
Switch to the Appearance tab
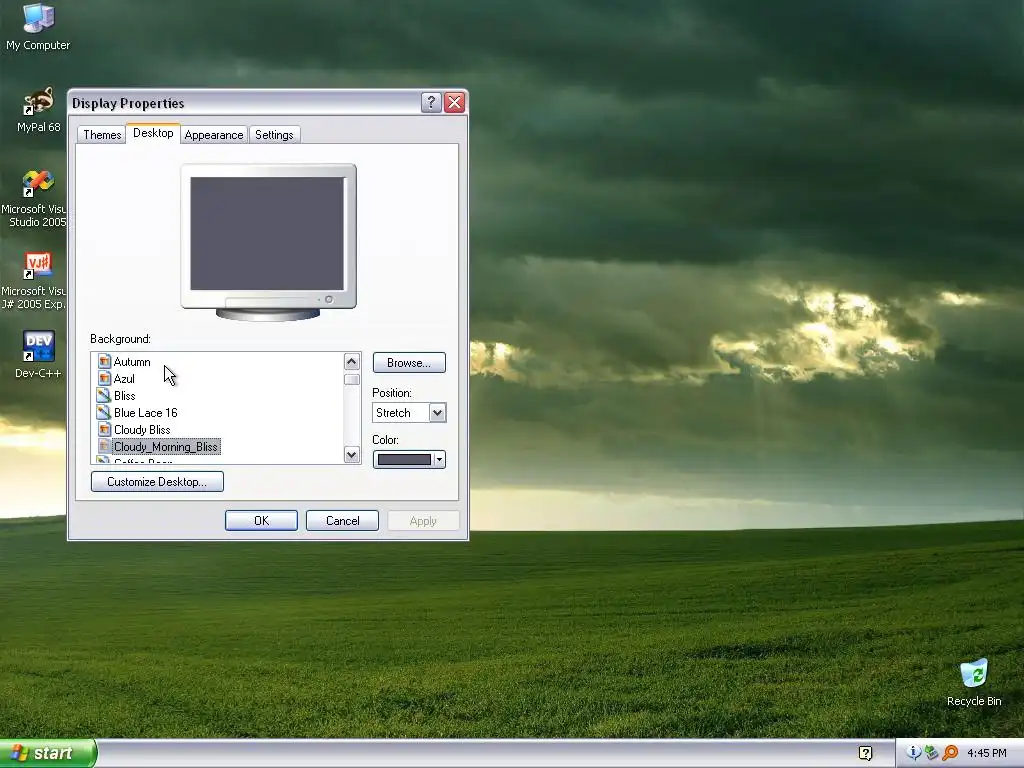click(x=214, y=135)
